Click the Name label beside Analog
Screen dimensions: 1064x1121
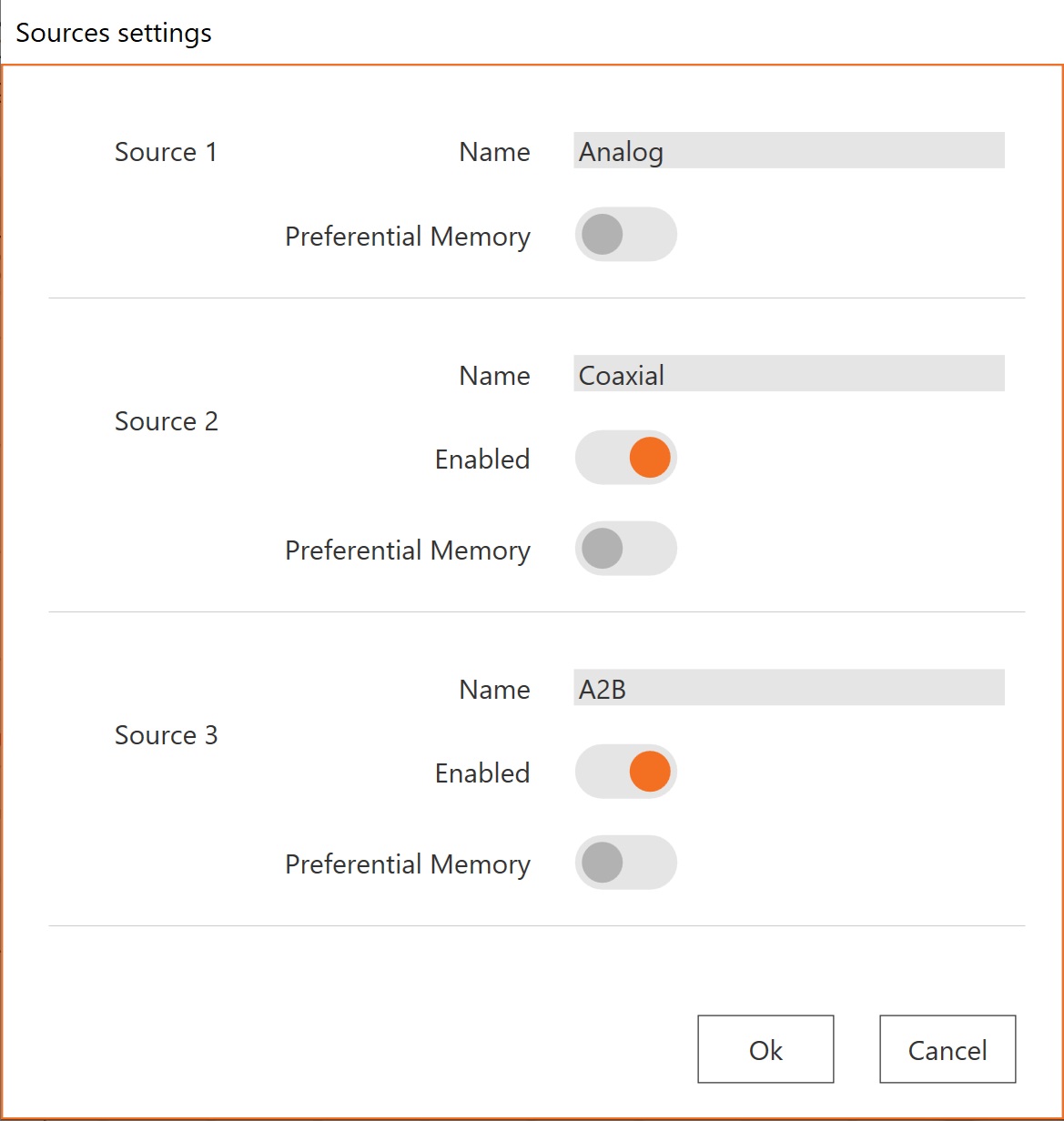pos(494,152)
